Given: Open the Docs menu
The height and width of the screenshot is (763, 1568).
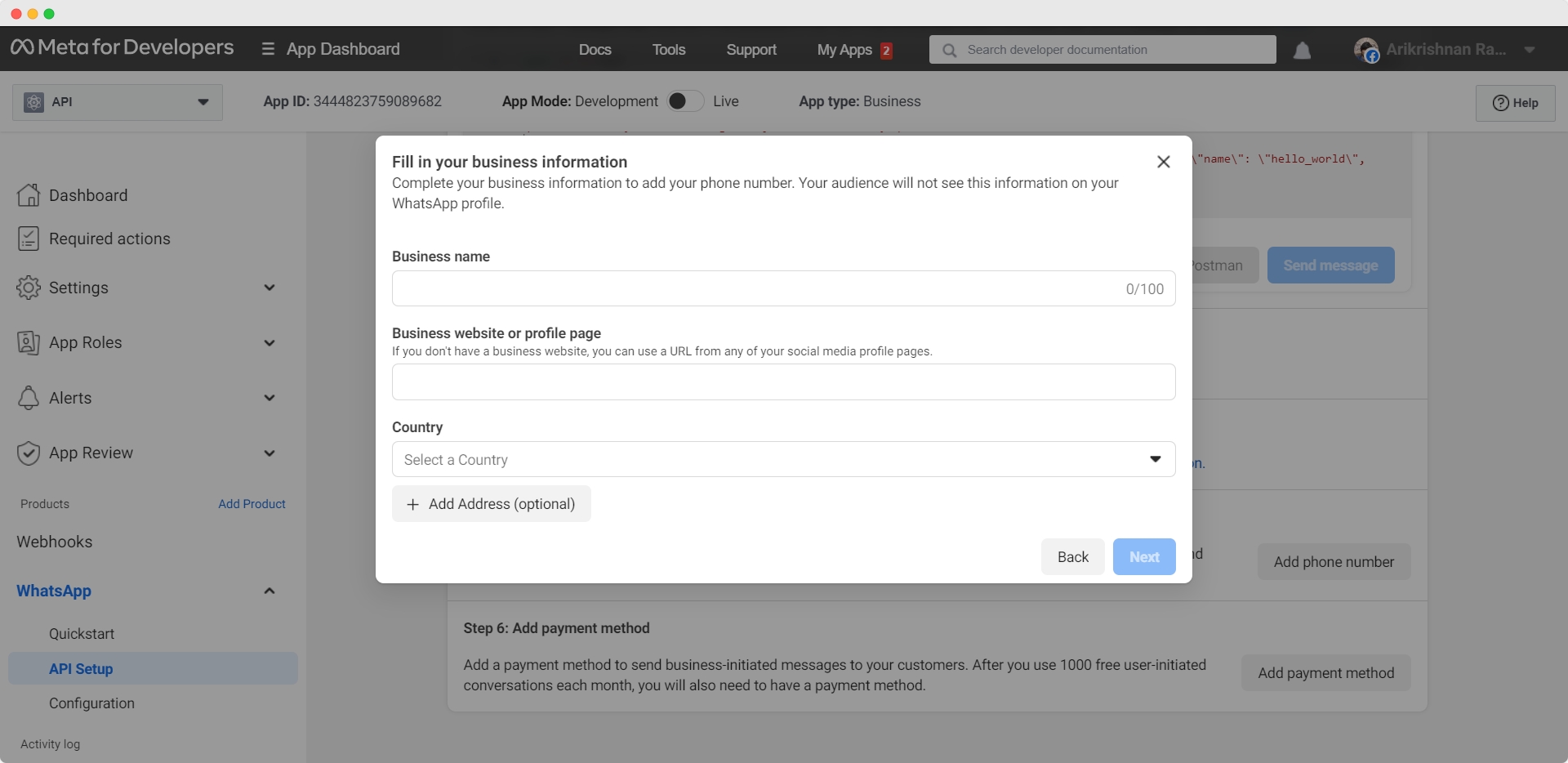Looking at the screenshot, I should (x=595, y=50).
